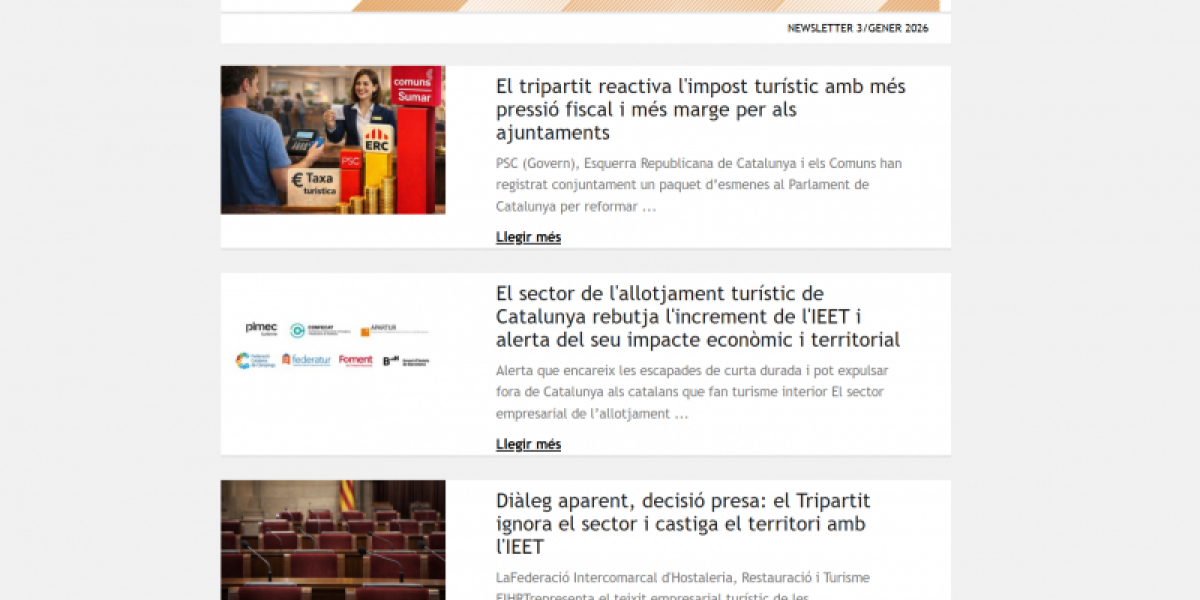Click the red Foment logo
This screenshot has height=600, width=1200.
point(355,360)
